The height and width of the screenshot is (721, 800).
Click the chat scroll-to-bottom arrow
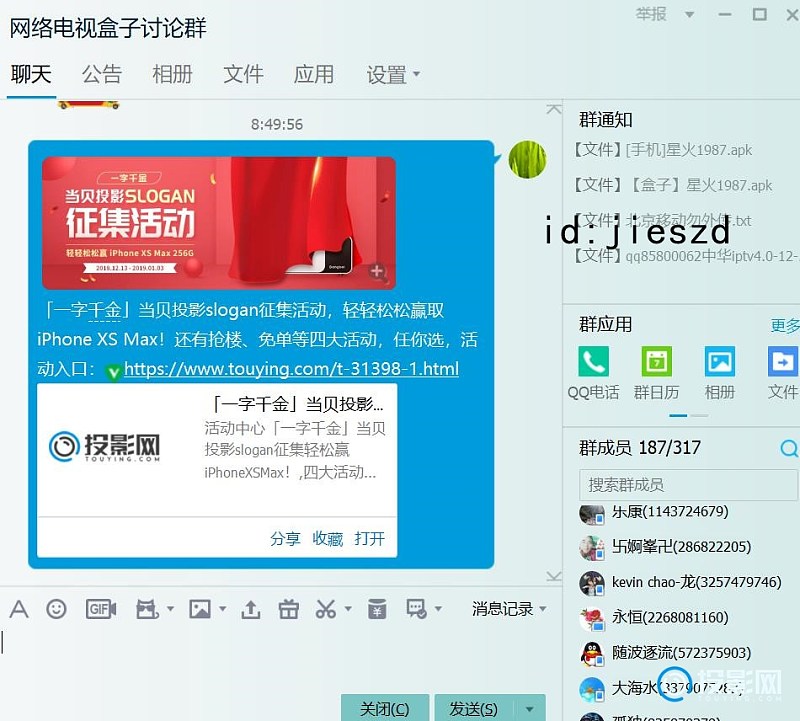click(x=554, y=576)
